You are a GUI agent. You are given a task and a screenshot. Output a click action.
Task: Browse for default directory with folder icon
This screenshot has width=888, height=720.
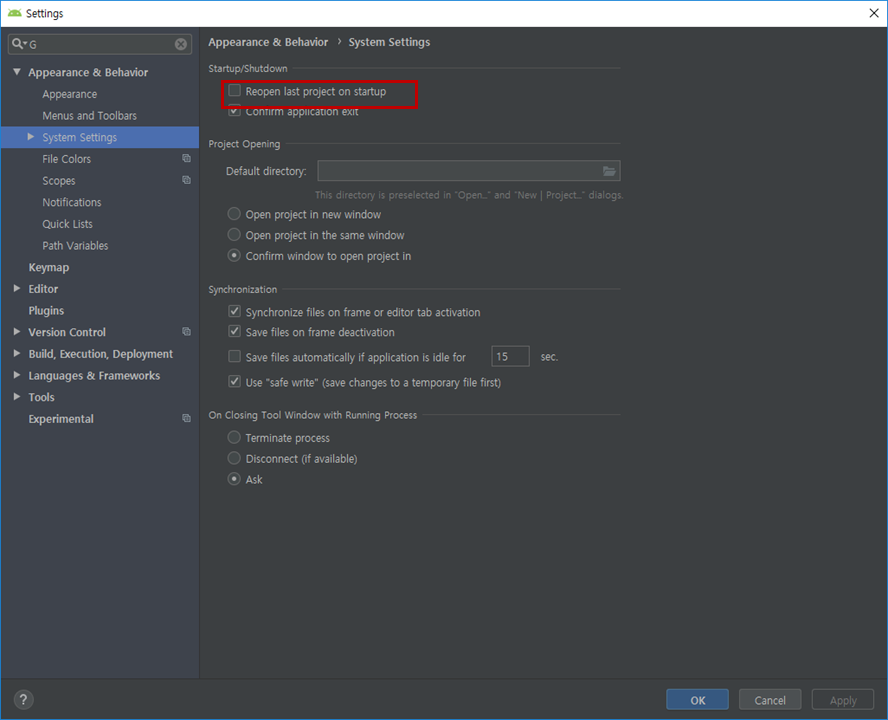click(609, 171)
